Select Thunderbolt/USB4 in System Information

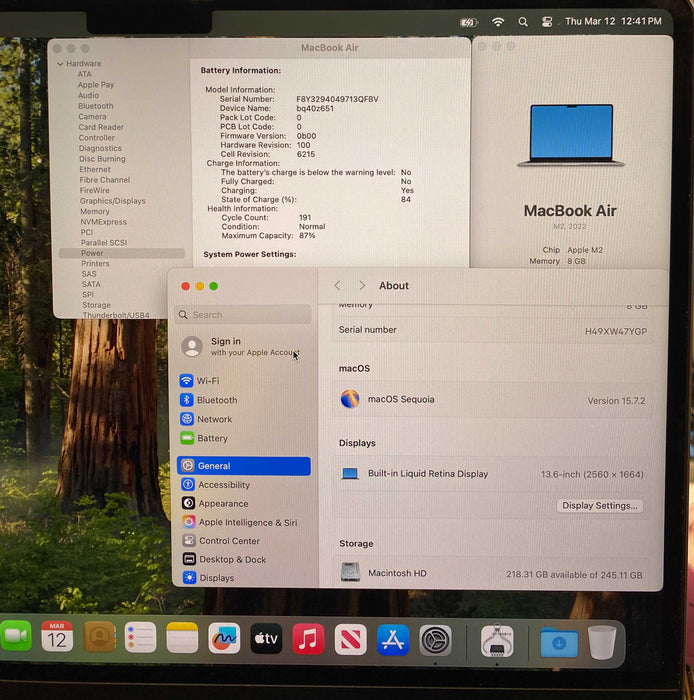[x=116, y=315]
